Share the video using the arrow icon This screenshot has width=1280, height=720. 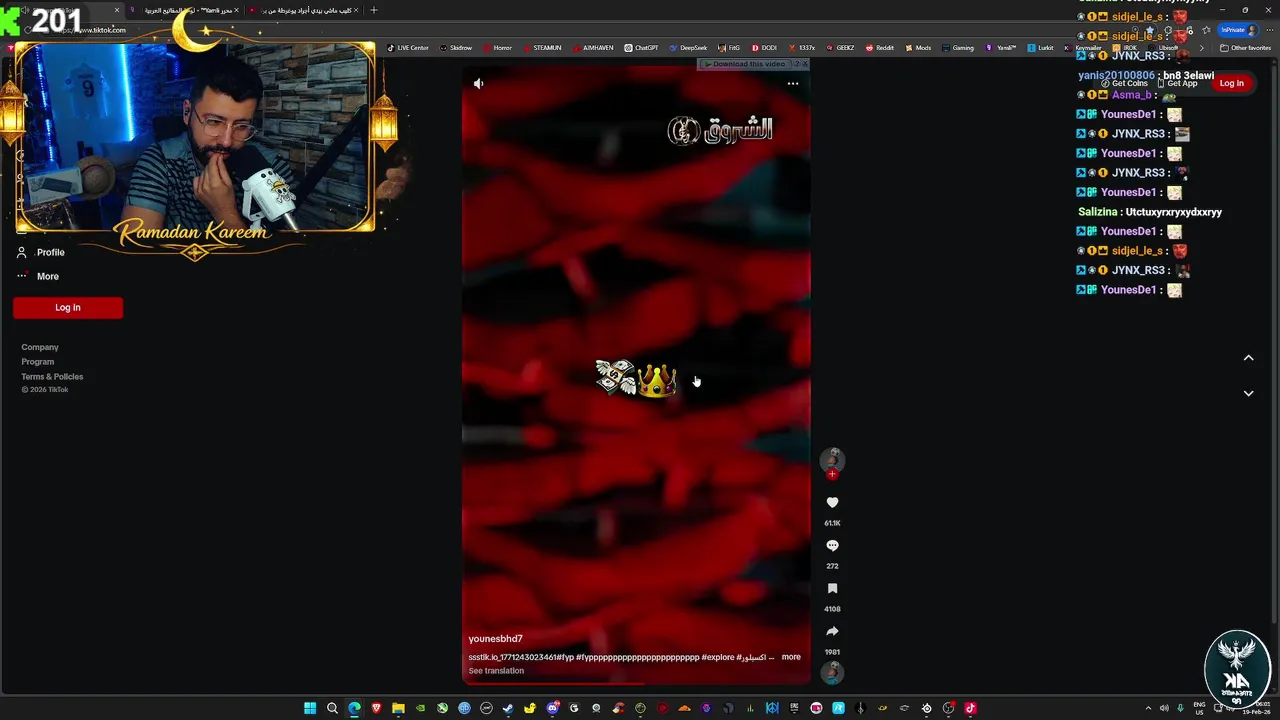(832, 632)
